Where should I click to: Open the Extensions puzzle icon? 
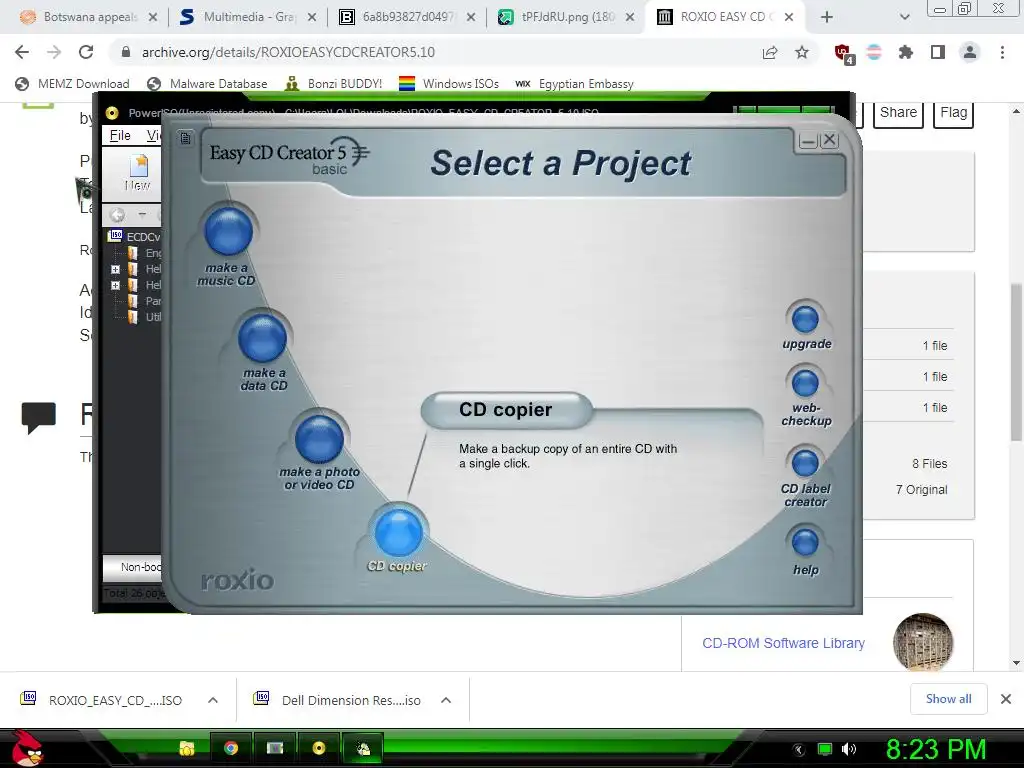point(906,52)
